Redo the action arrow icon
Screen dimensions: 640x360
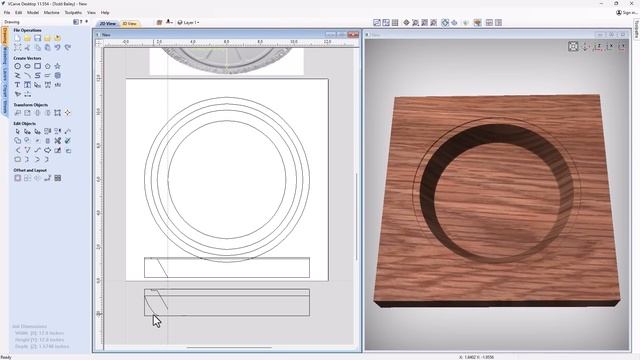(x=68, y=48)
